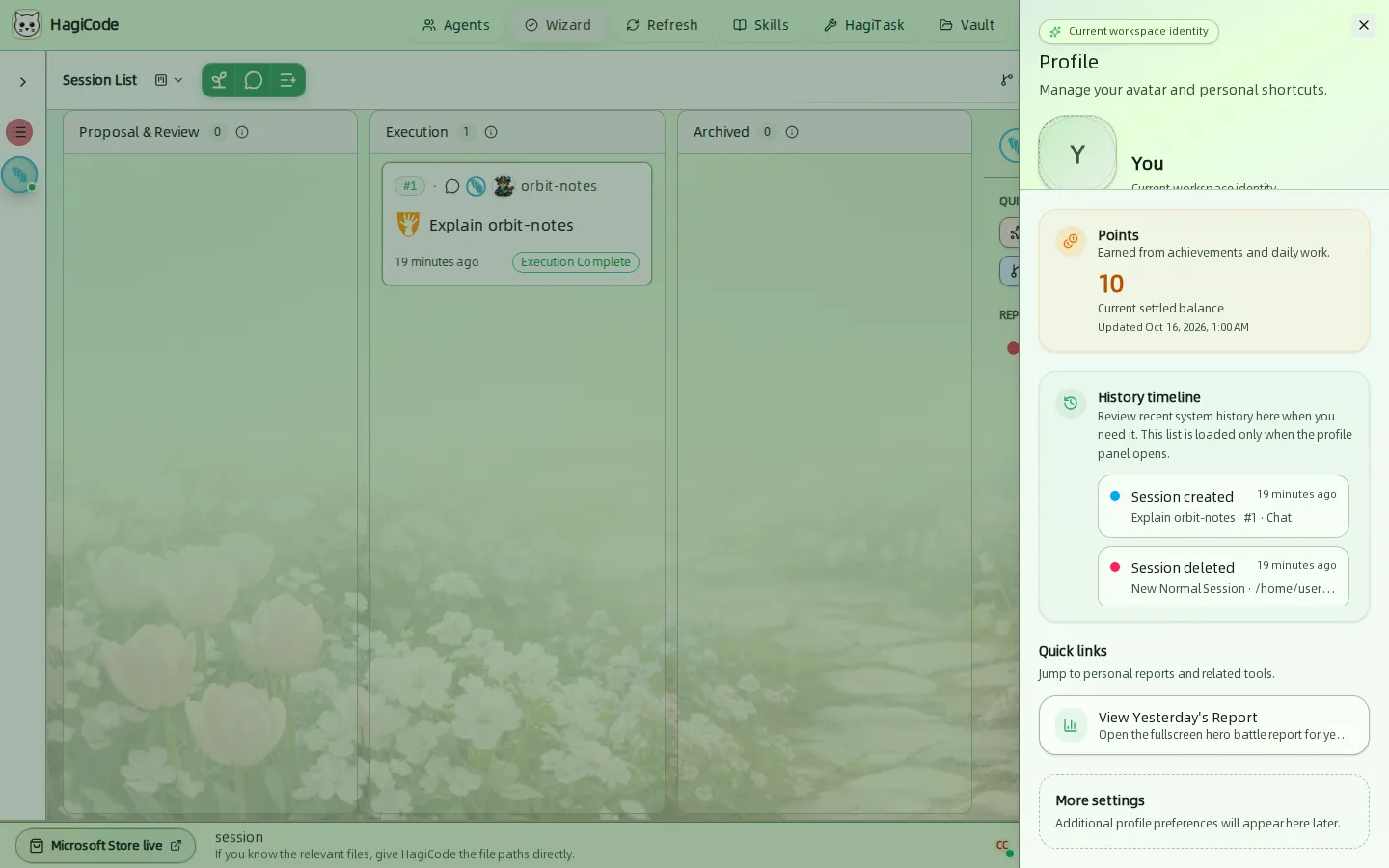
Task: Click the red list icon in sidebar
Action: pos(19,132)
